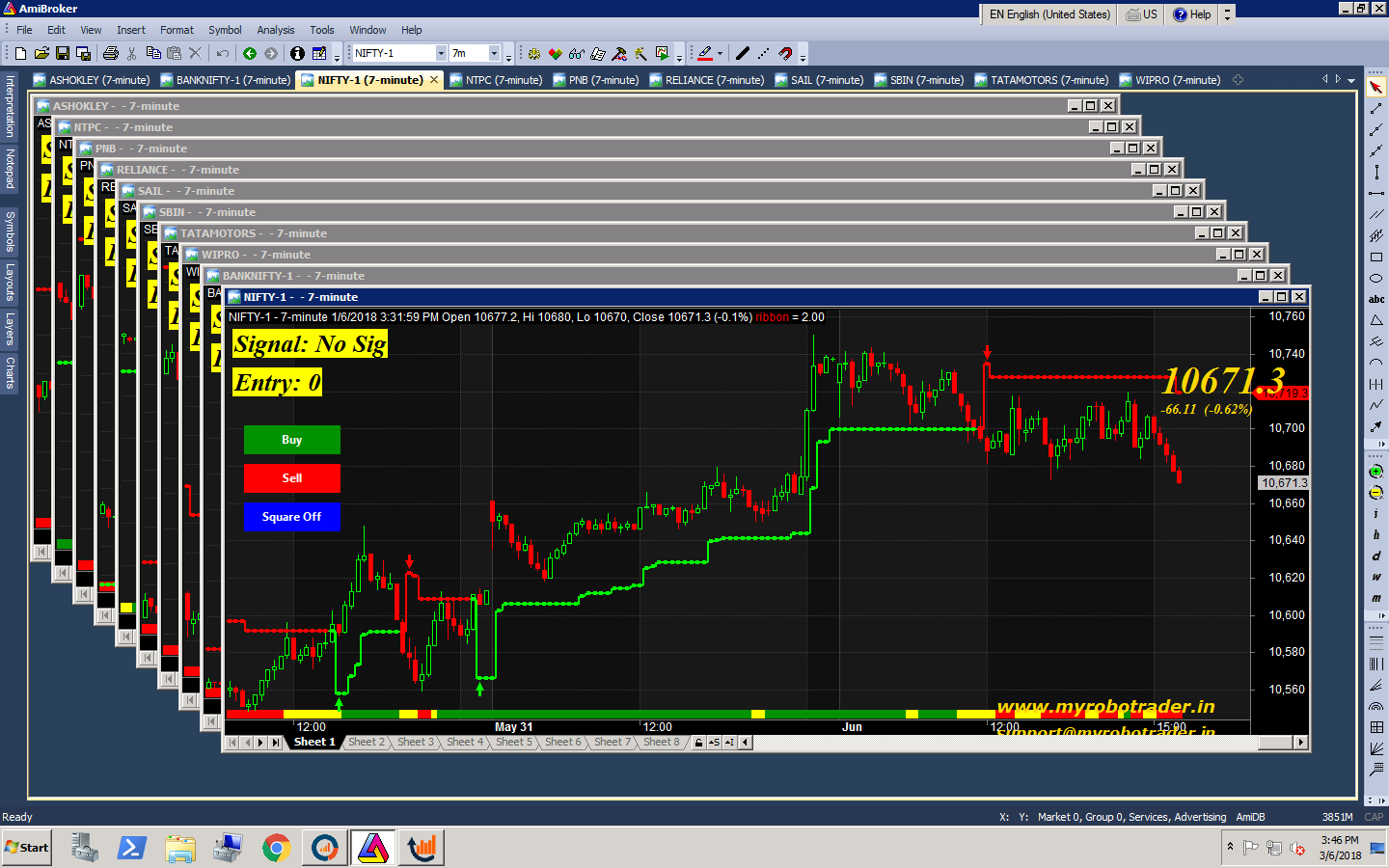Click the red line color swatch
The image size is (1389, 868).
coord(705,54)
